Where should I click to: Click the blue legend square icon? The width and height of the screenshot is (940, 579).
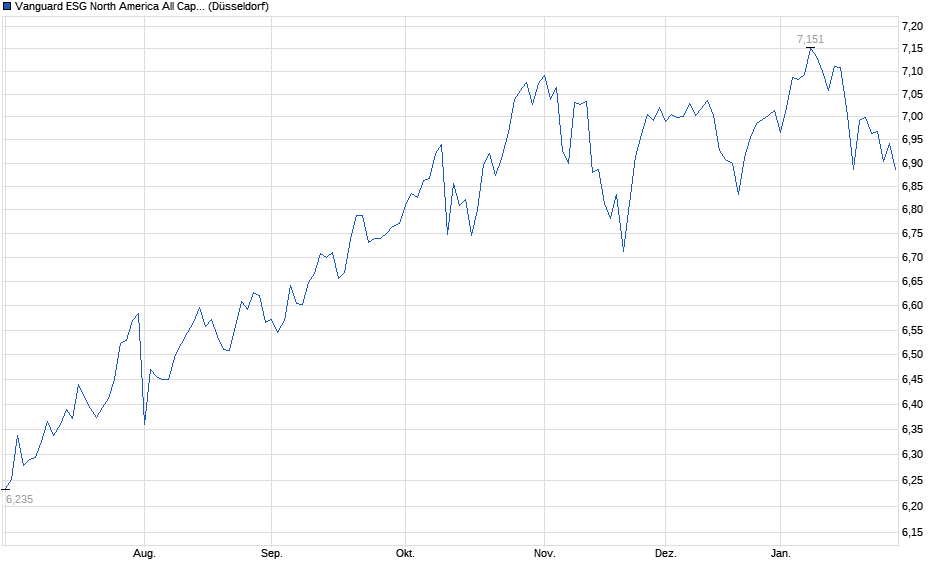(x=7, y=7)
